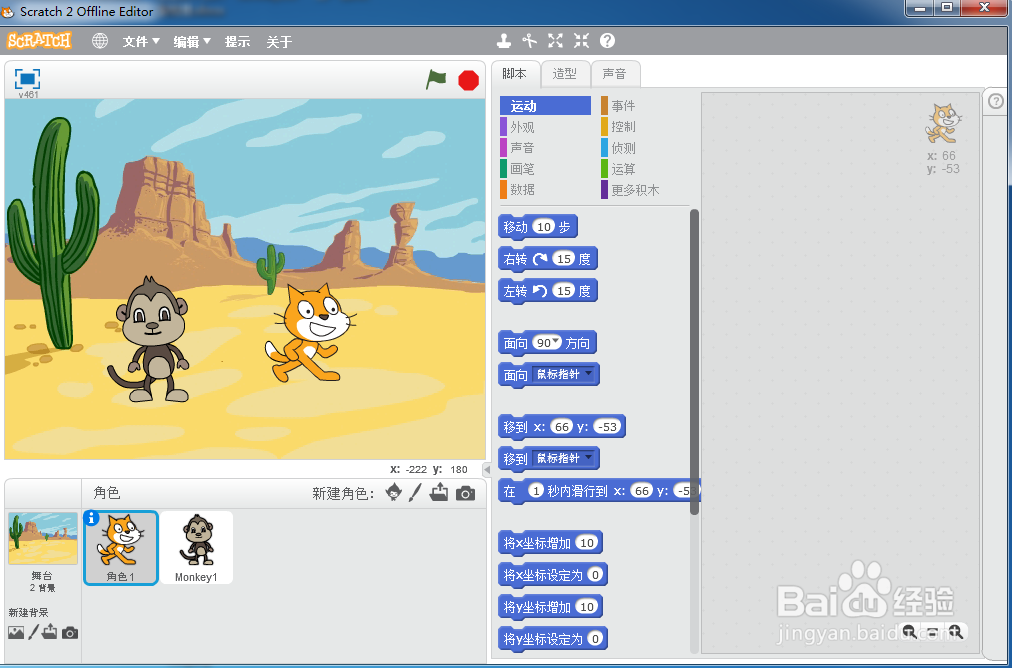
Task: Select the block help question tool
Action: 607,41
